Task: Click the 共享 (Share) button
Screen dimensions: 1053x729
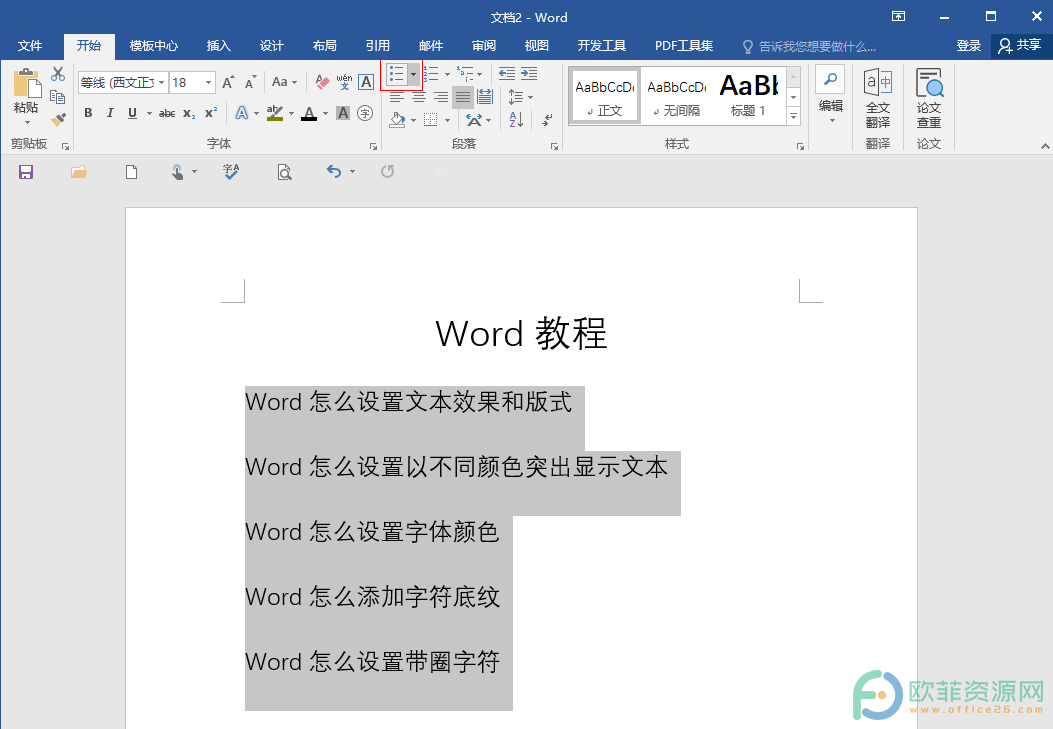Action: click(x=1020, y=46)
